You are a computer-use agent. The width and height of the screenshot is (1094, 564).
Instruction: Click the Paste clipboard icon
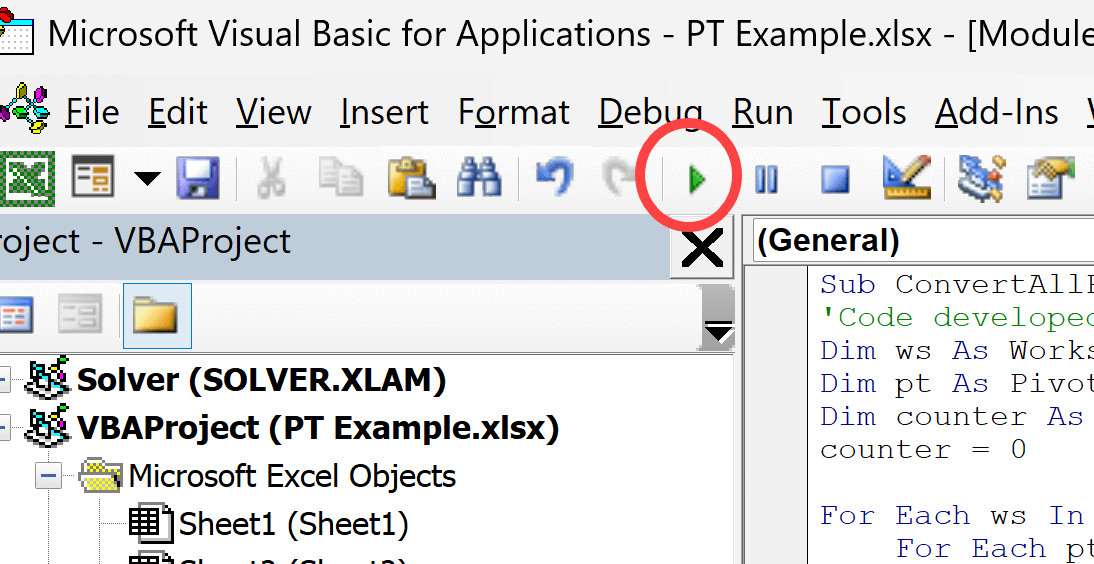point(410,180)
